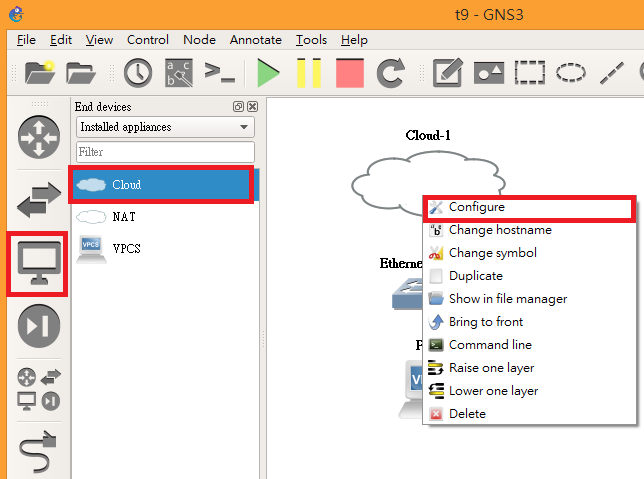Float the End devices panel
The height and width of the screenshot is (479, 644).
238,107
